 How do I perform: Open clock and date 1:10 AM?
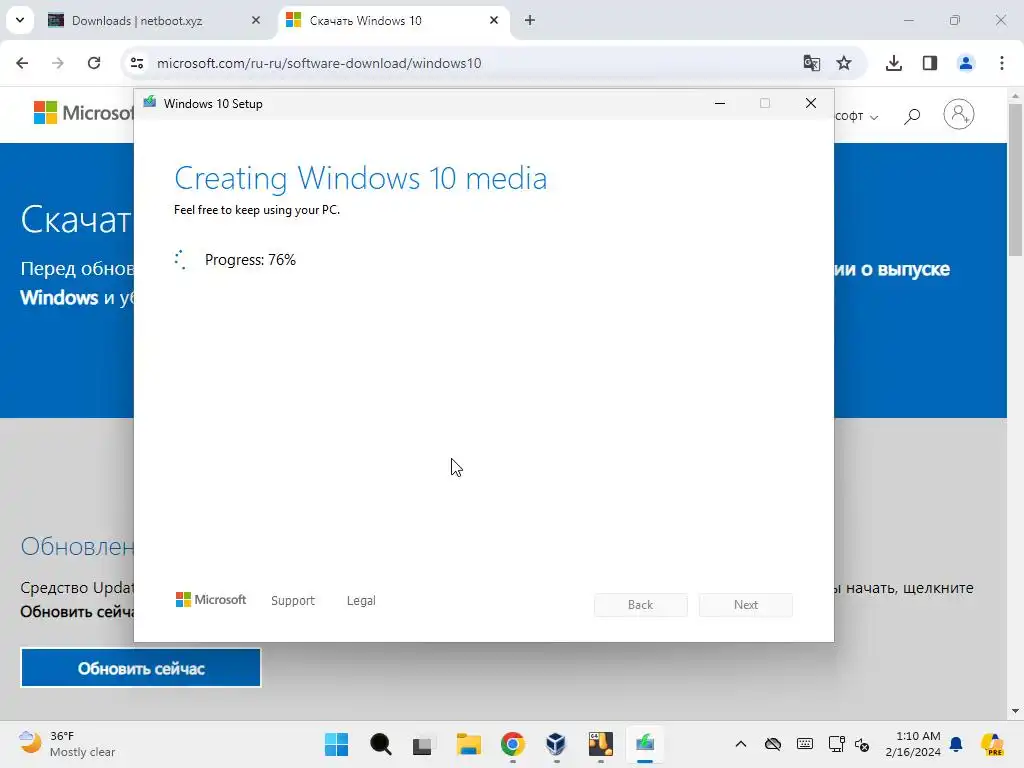[x=913, y=744]
